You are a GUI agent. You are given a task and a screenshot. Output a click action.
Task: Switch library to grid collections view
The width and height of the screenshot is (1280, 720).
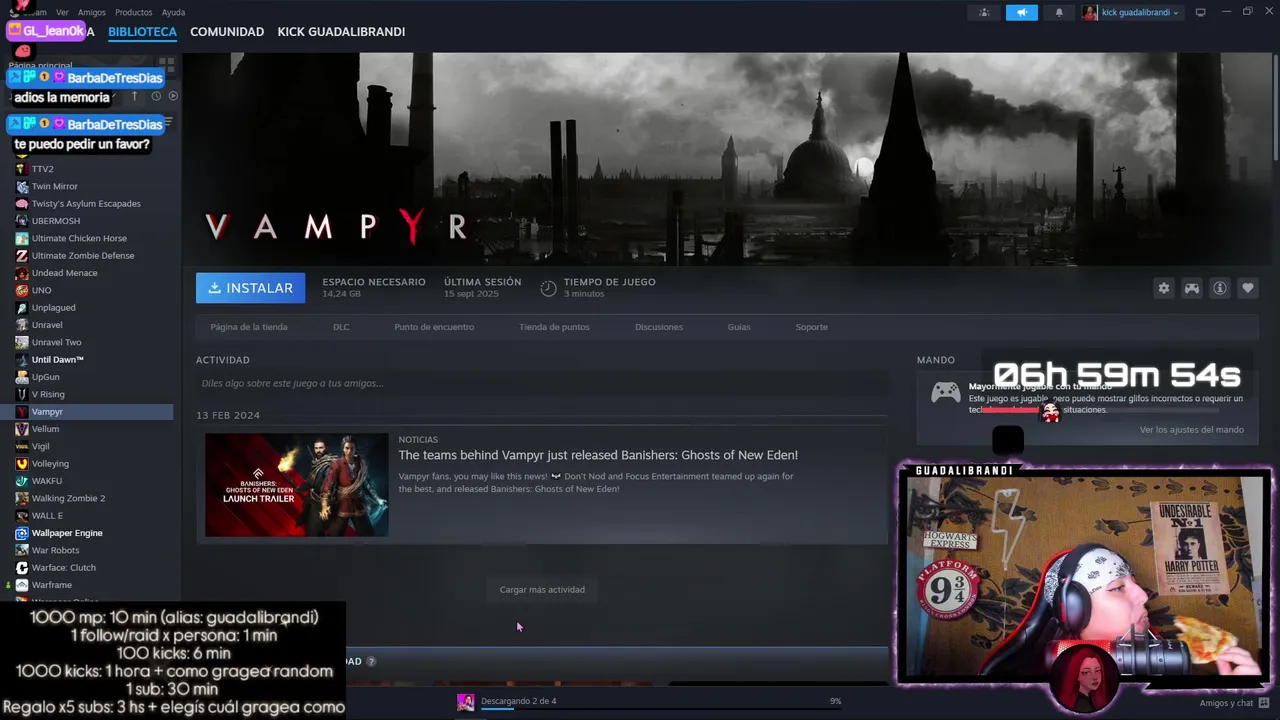click(x=166, y=65)
